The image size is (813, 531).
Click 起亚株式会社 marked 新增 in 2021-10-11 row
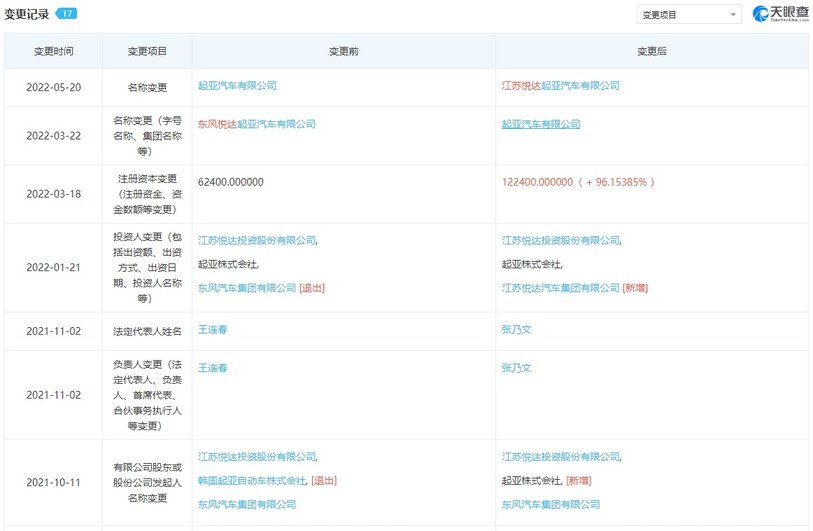[x=531, y=481]
